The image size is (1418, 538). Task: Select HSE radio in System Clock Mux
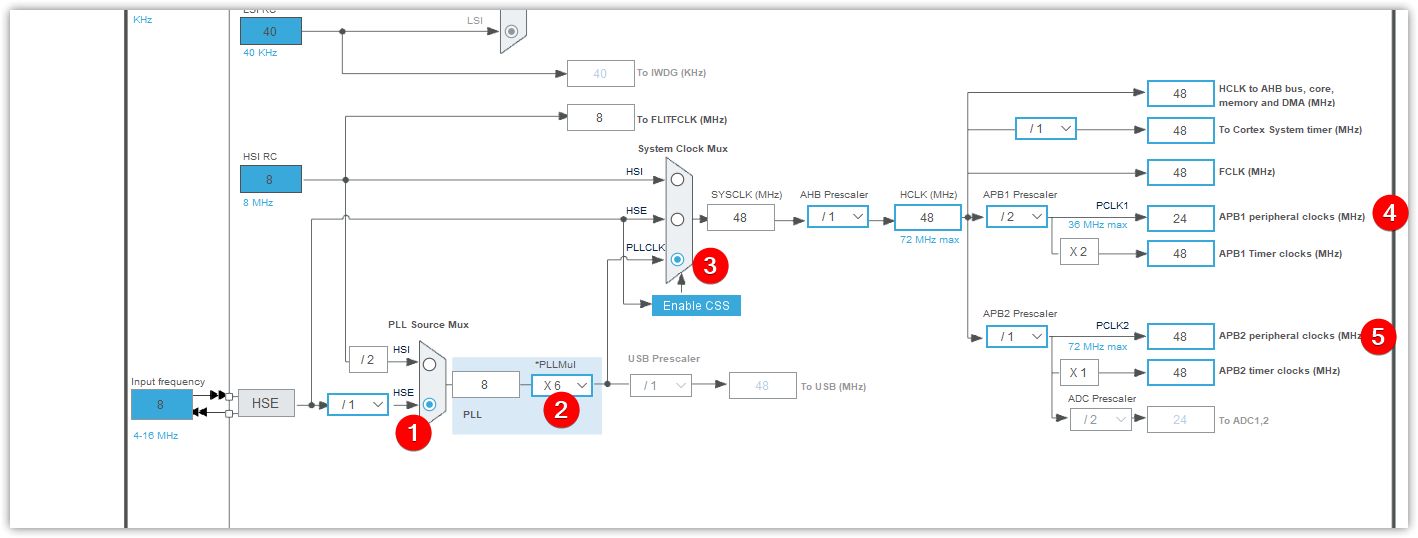[x=678, y=219]
